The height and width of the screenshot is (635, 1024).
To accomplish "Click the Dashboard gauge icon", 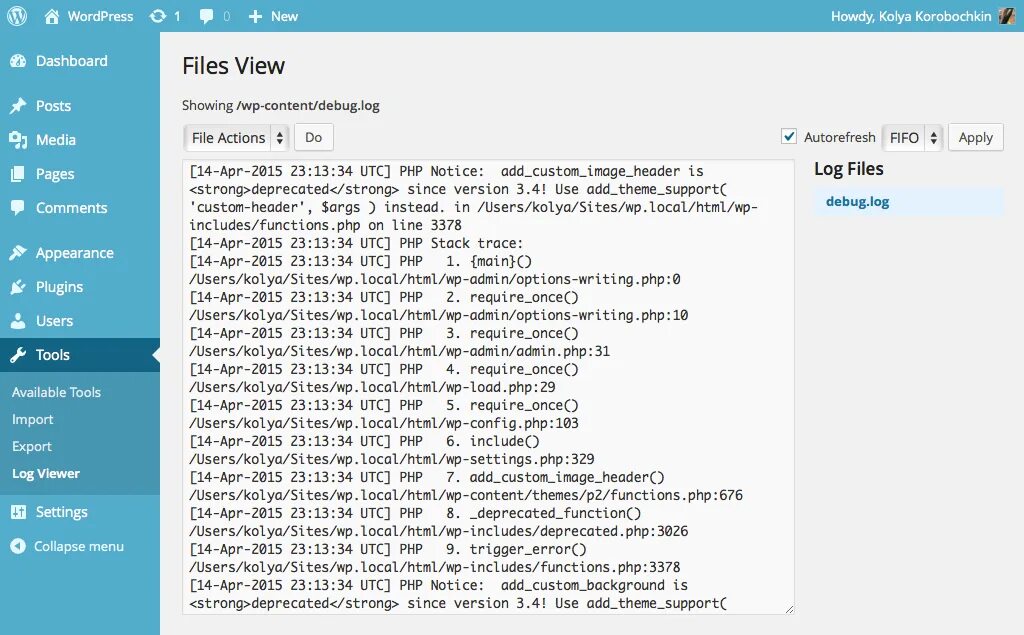I will click(x=18, y=61).
